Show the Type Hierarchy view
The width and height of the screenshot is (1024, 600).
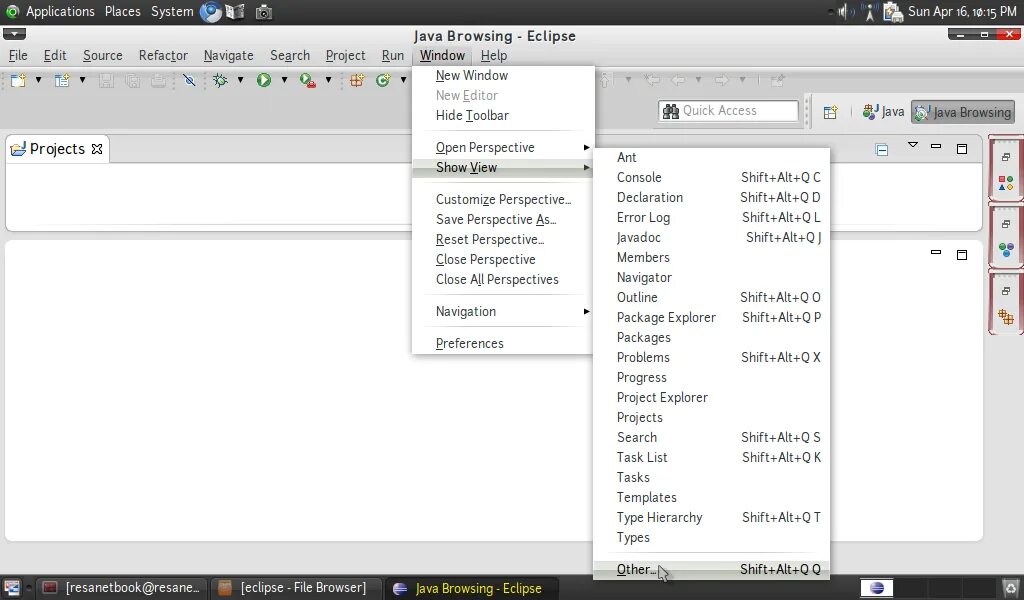click(x=711, y=518)
